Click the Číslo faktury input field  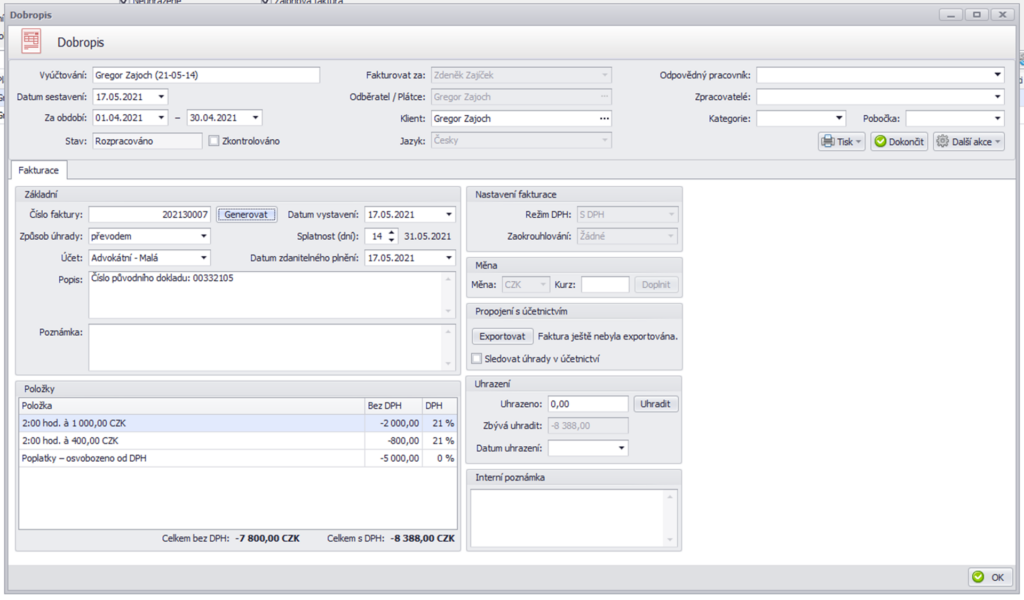[150, 215]
